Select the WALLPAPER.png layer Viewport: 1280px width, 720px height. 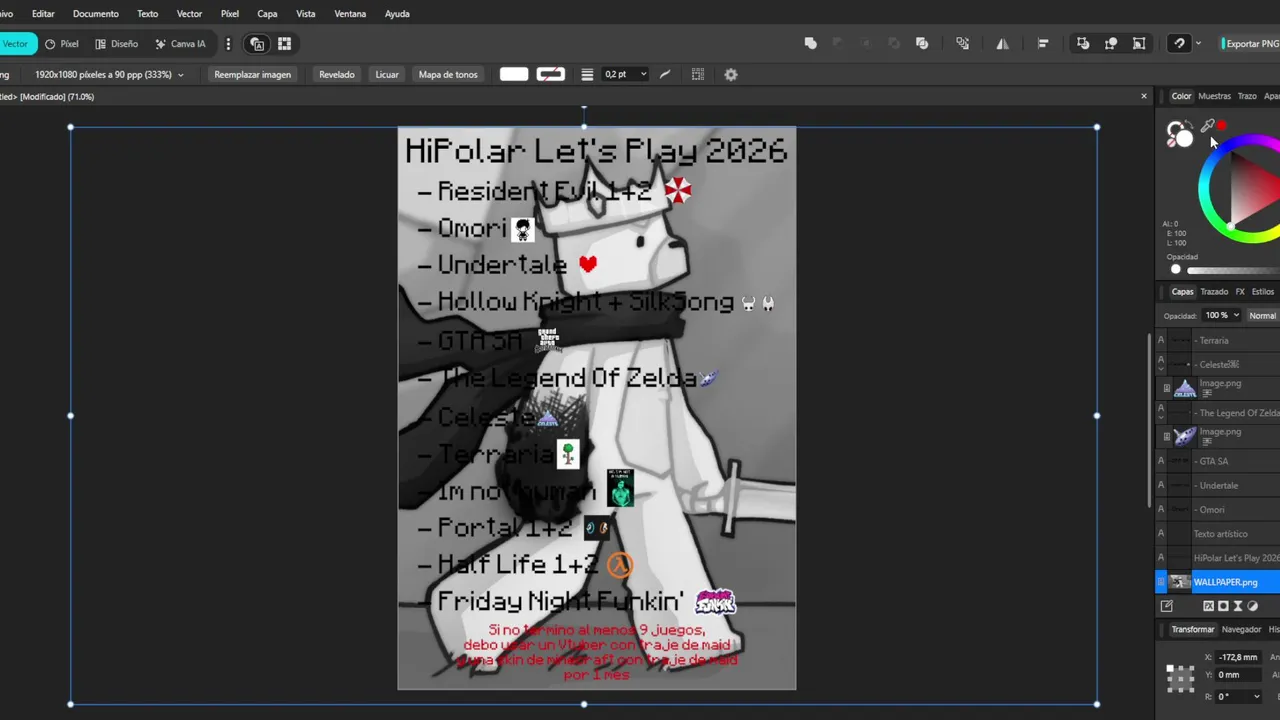click(x=1218, y=582)
